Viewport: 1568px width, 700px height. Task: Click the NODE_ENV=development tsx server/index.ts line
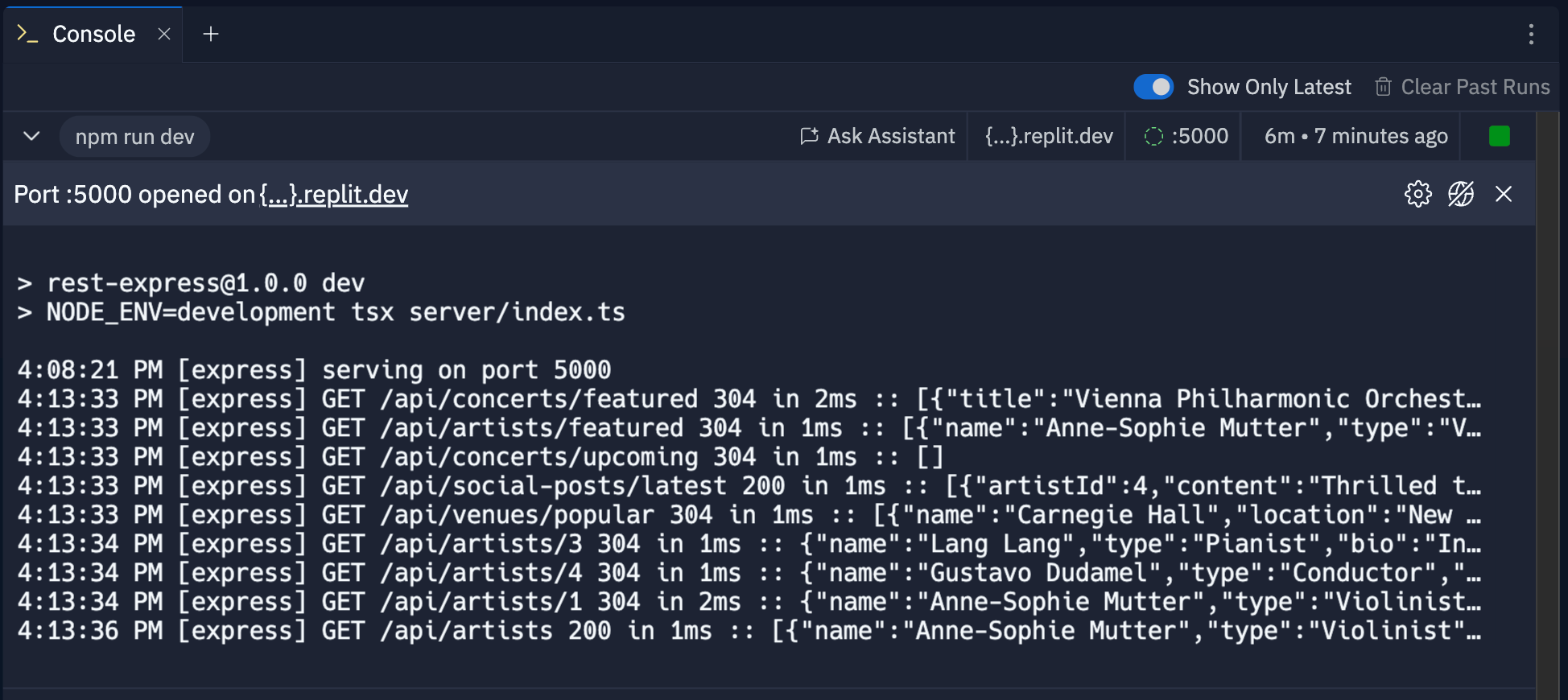pyautogui.click(x=321, y=312)
